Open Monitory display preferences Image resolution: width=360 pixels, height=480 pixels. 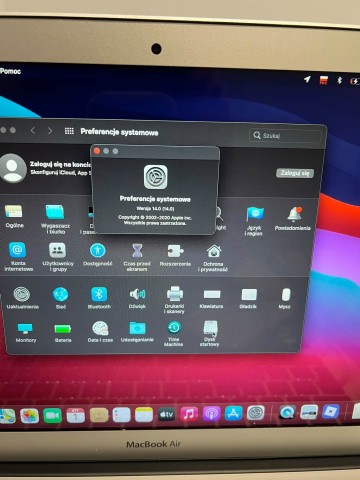pyautogui.click(x=25, y=332)
